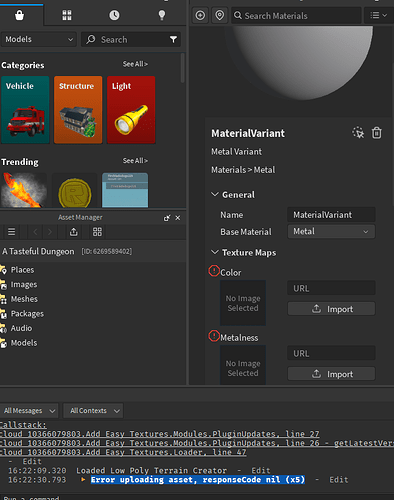Click the apply-to-selection cursor icon
Image resolution: width=394 pixels, height=500 pixels.
[358, 133]
